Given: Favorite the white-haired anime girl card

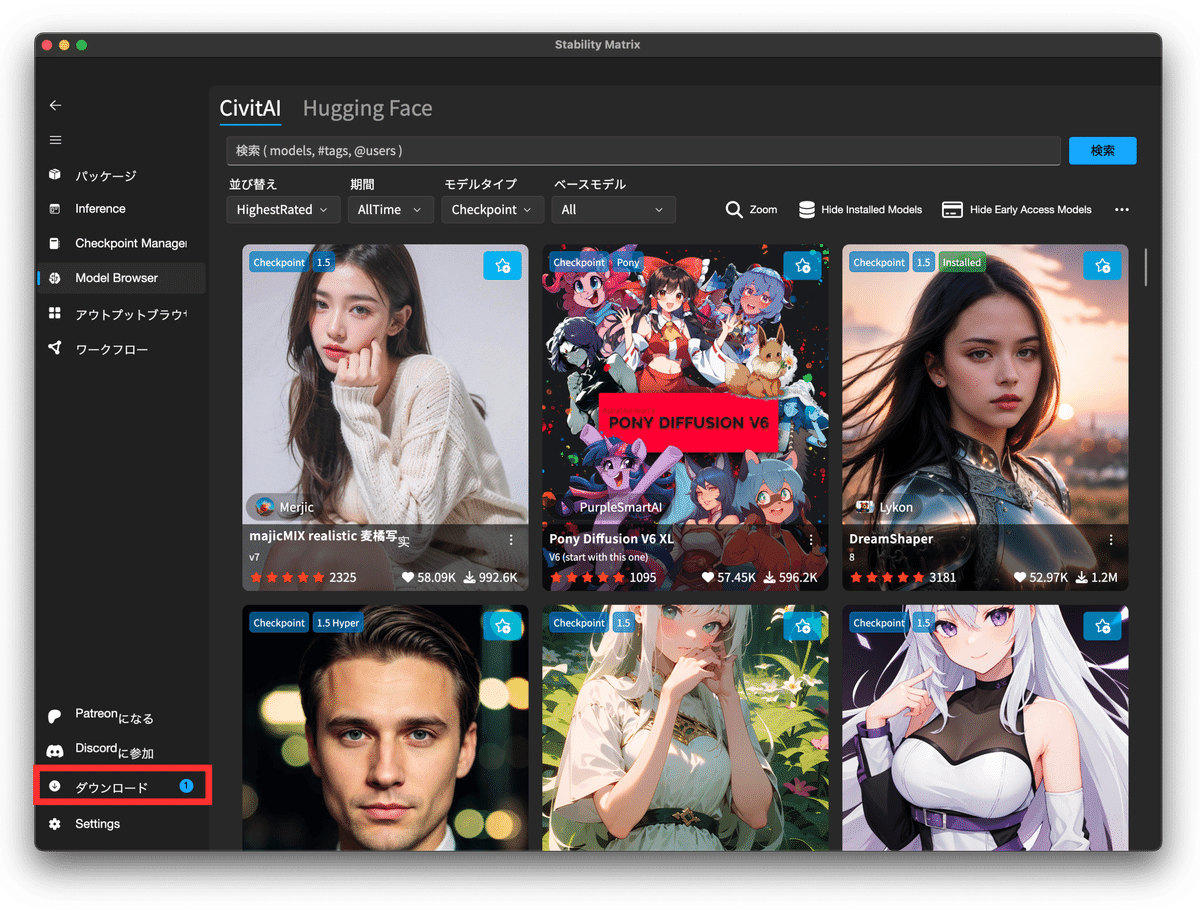Looking at the screenshot, I should [1102, 626].
